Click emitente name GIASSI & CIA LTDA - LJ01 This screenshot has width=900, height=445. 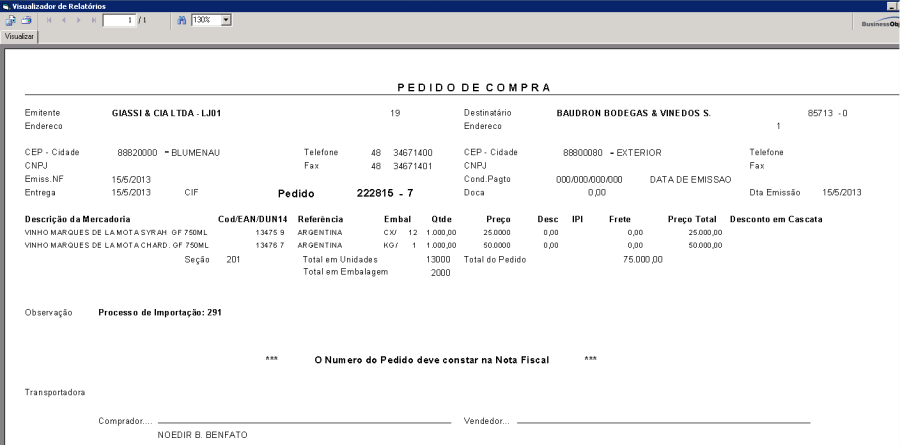(x=166, y=113)
